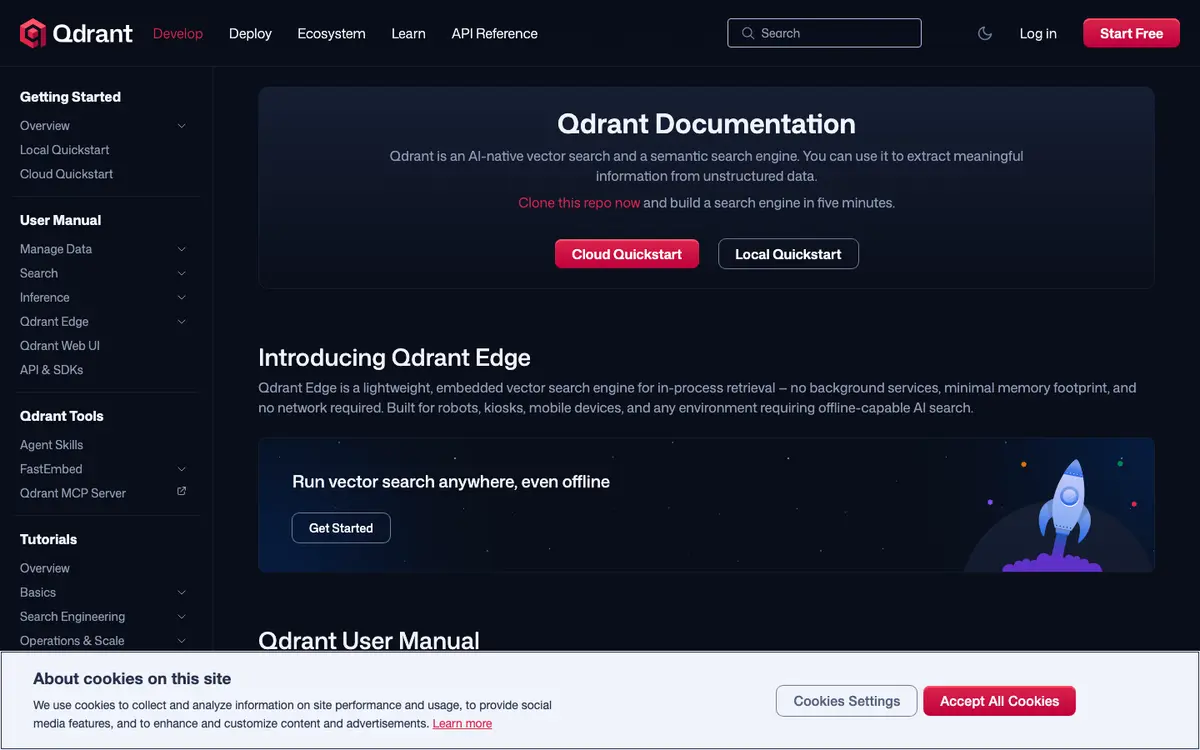Click the User Manual sidebar heading
This screenshot has height=750, width=1200.
(x=61, y=220)
